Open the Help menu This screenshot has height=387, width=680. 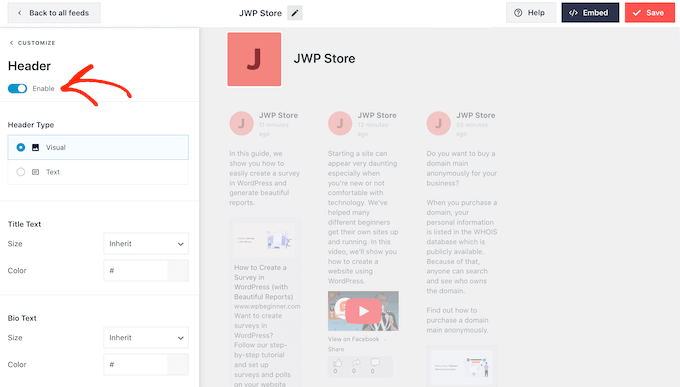click(531, 13)
